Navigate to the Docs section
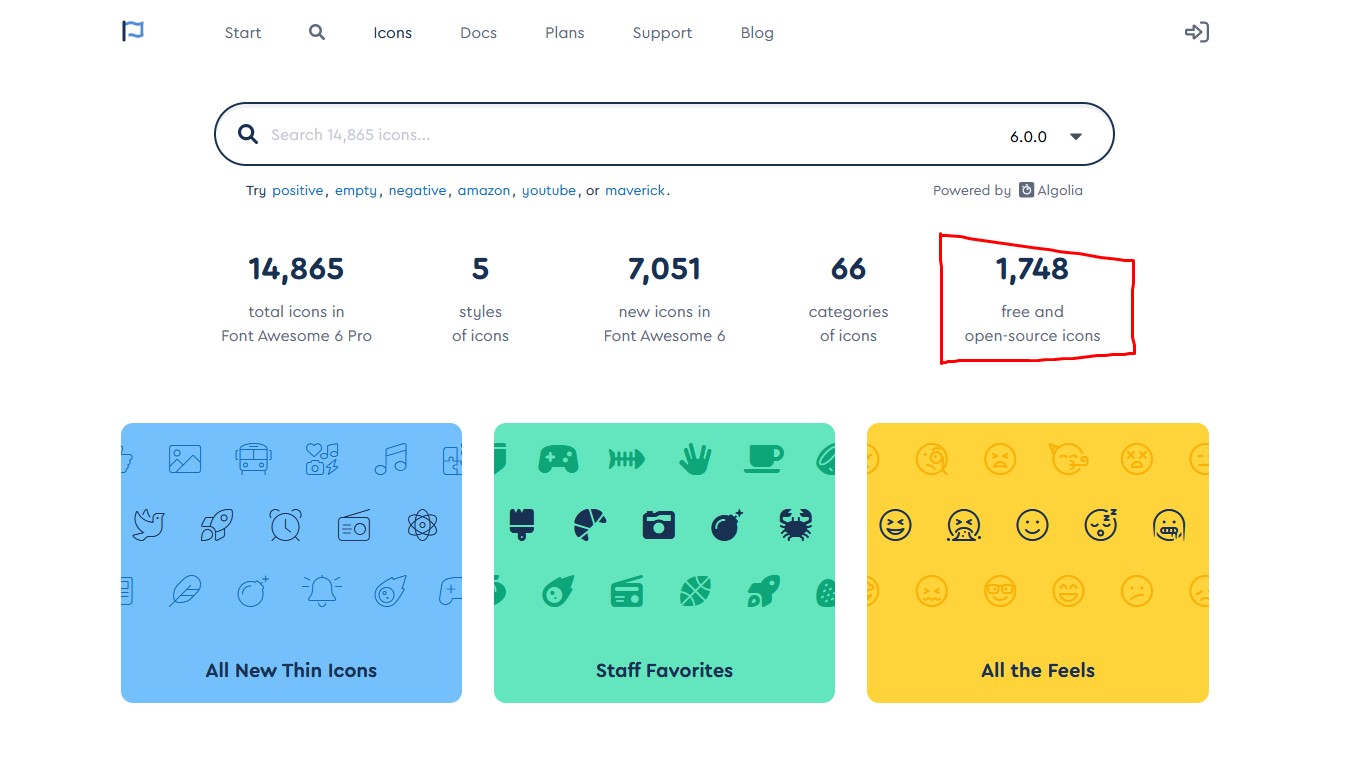1361x757 pixels. click(478, 32)
